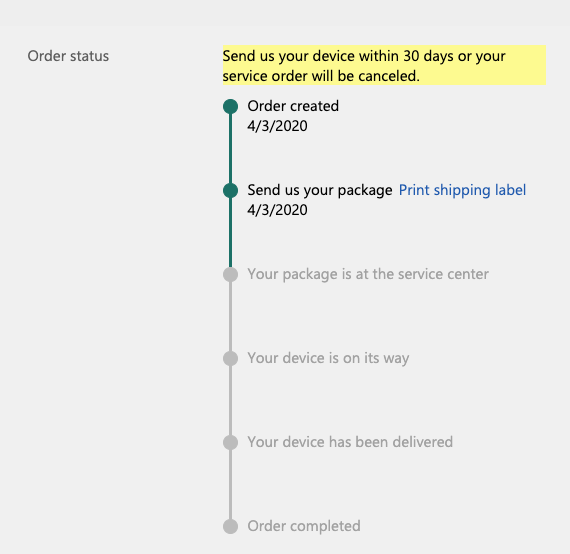Click green progress line between first two steps

[x=230, y=149]
